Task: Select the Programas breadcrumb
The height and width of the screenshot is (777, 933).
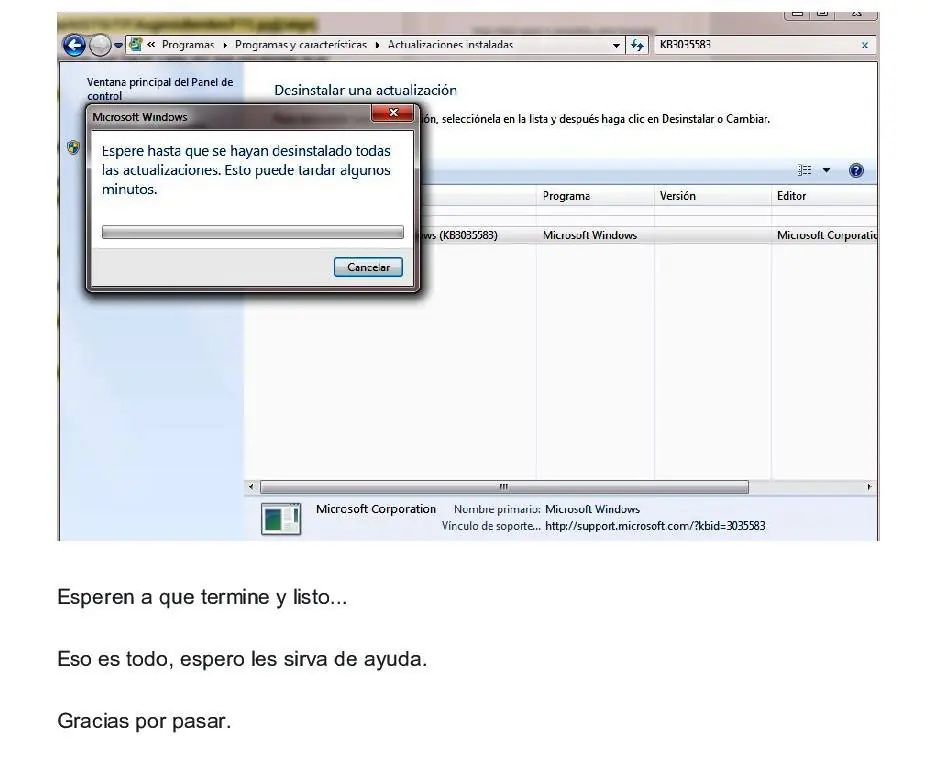Action: (187, 45)
